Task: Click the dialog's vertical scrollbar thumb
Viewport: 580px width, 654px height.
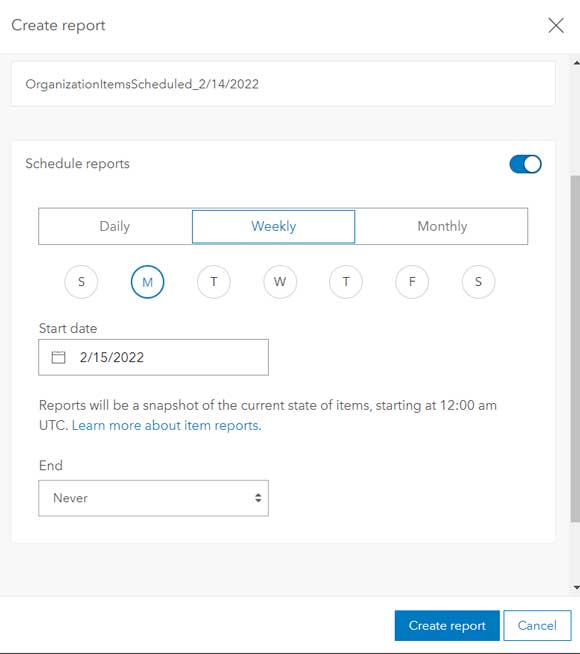Action: tap(575, 349)
